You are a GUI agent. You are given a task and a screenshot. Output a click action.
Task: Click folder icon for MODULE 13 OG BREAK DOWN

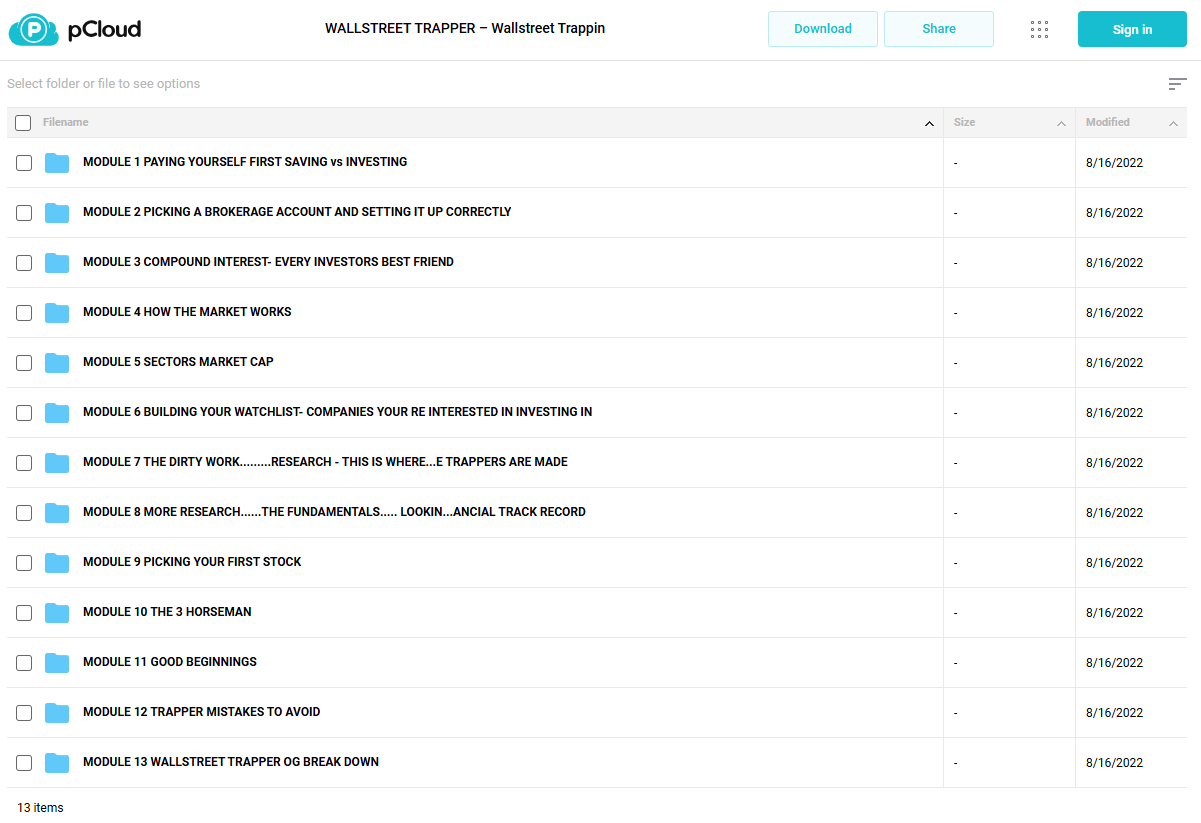coord(57,763)
